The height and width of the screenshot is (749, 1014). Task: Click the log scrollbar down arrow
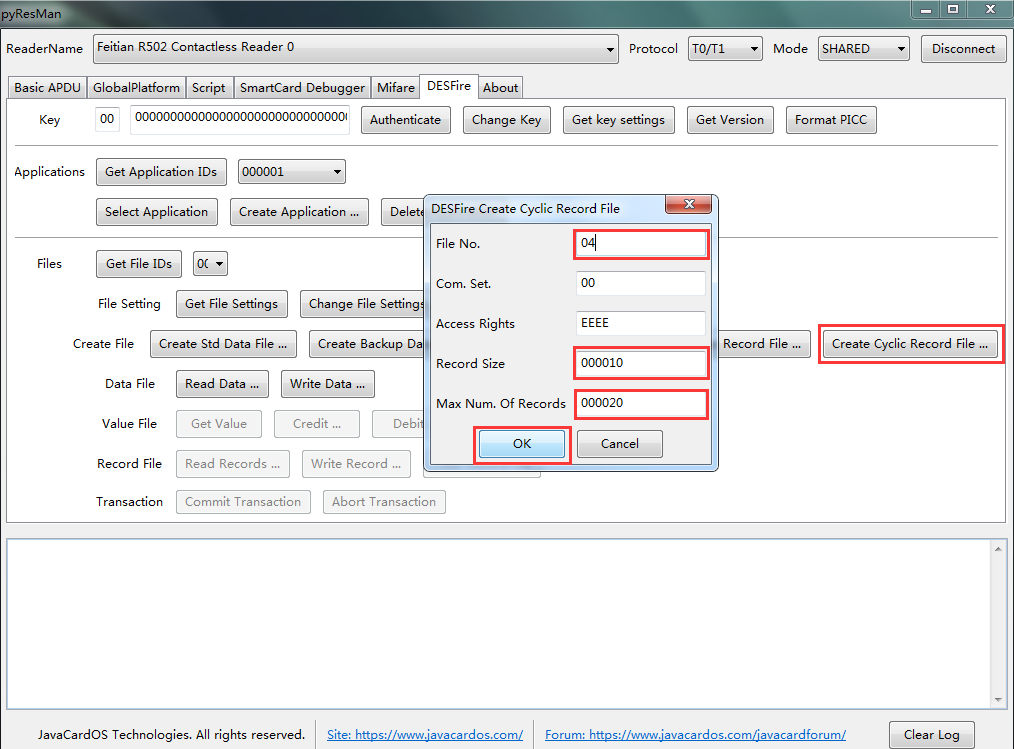(998, 700)
